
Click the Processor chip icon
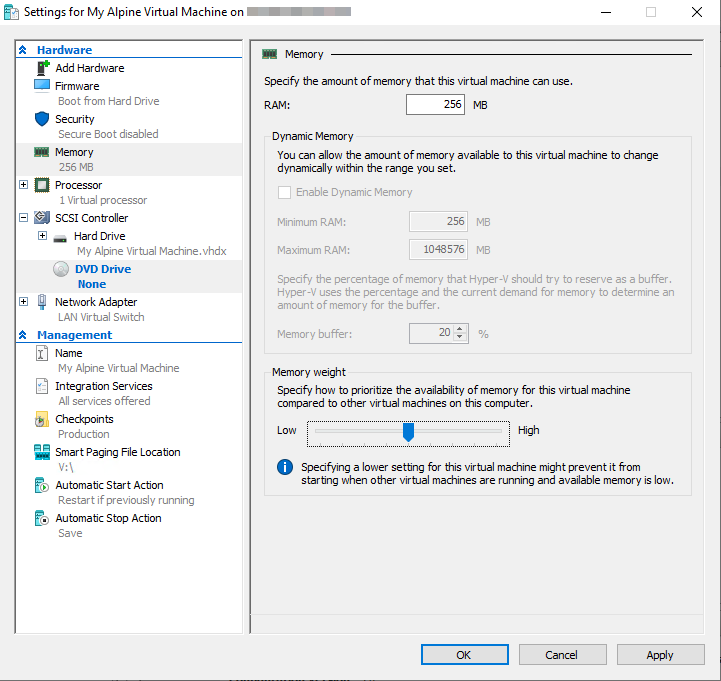coord(42,185)
